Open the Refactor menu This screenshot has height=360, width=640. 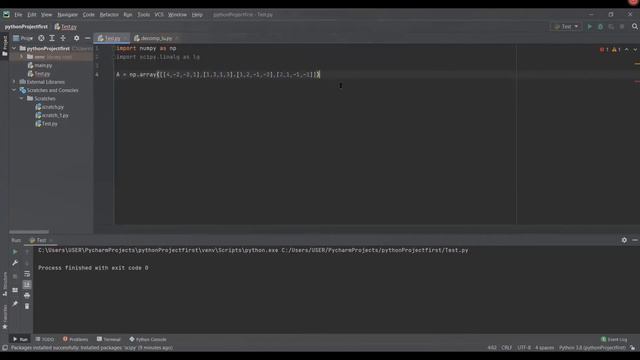[x=109, y=15]
